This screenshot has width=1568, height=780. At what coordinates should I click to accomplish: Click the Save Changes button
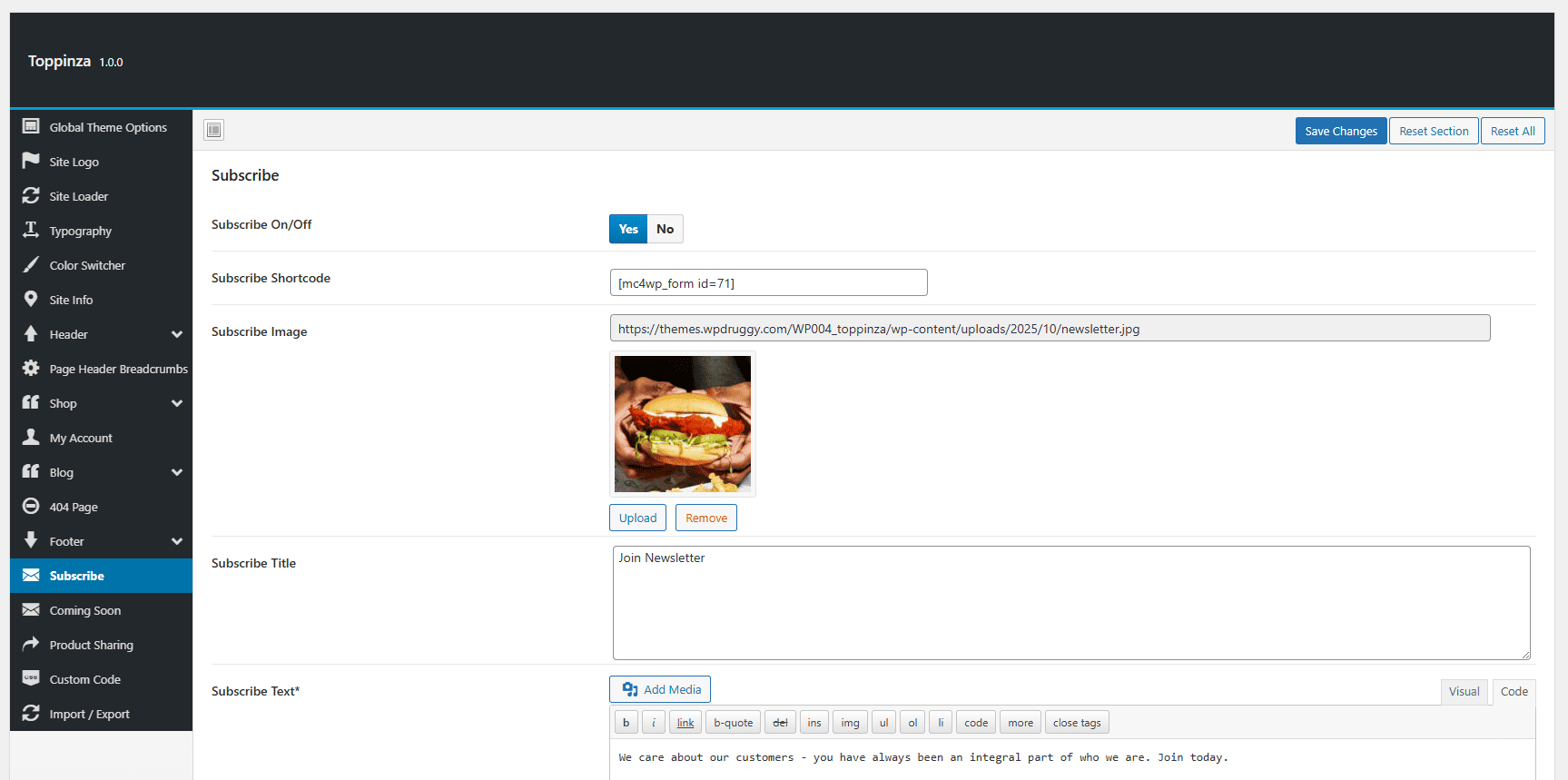tap(1341, 131)
